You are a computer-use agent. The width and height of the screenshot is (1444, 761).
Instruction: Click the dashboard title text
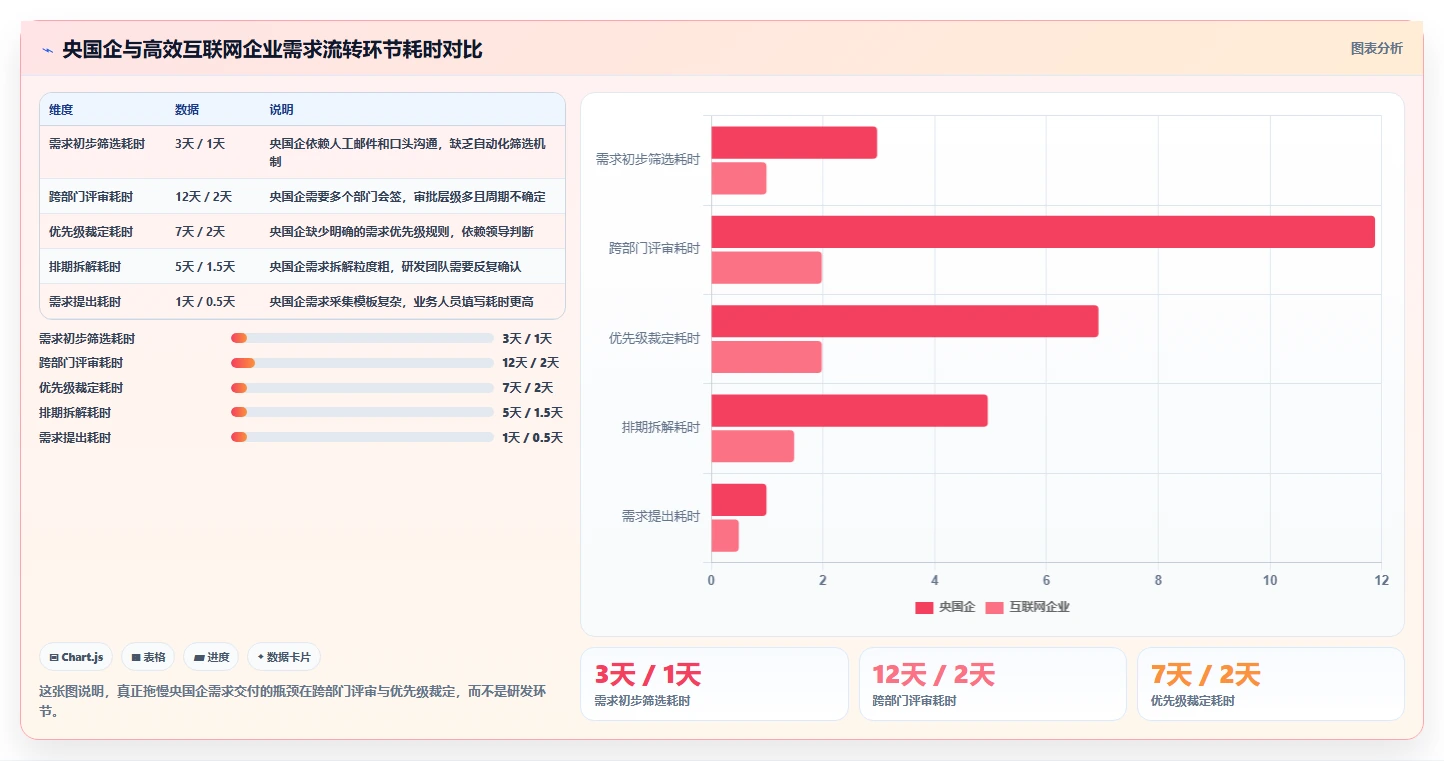pyautogui.click(x=272, y=49)
